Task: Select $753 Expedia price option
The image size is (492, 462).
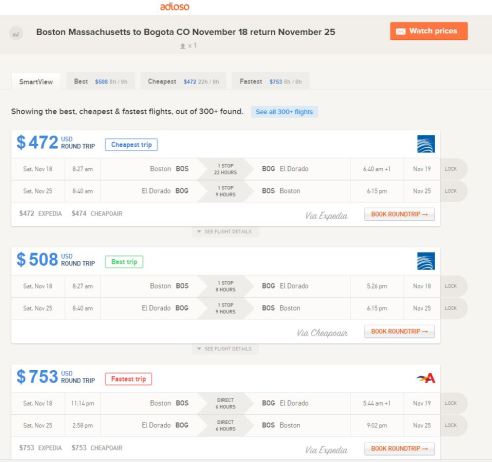Action: pyautogui.click(x=40, y=448)
